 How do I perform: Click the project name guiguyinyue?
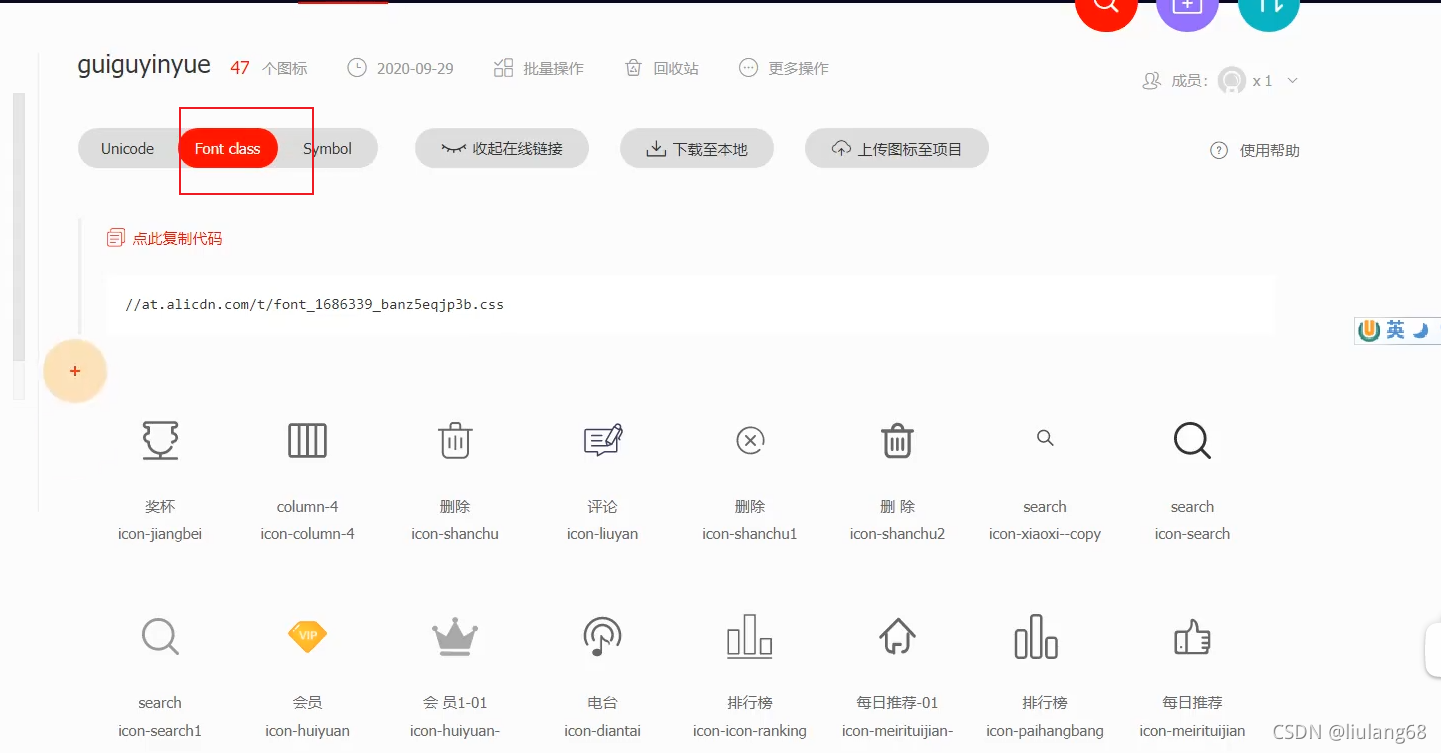(x=144, y=66)
